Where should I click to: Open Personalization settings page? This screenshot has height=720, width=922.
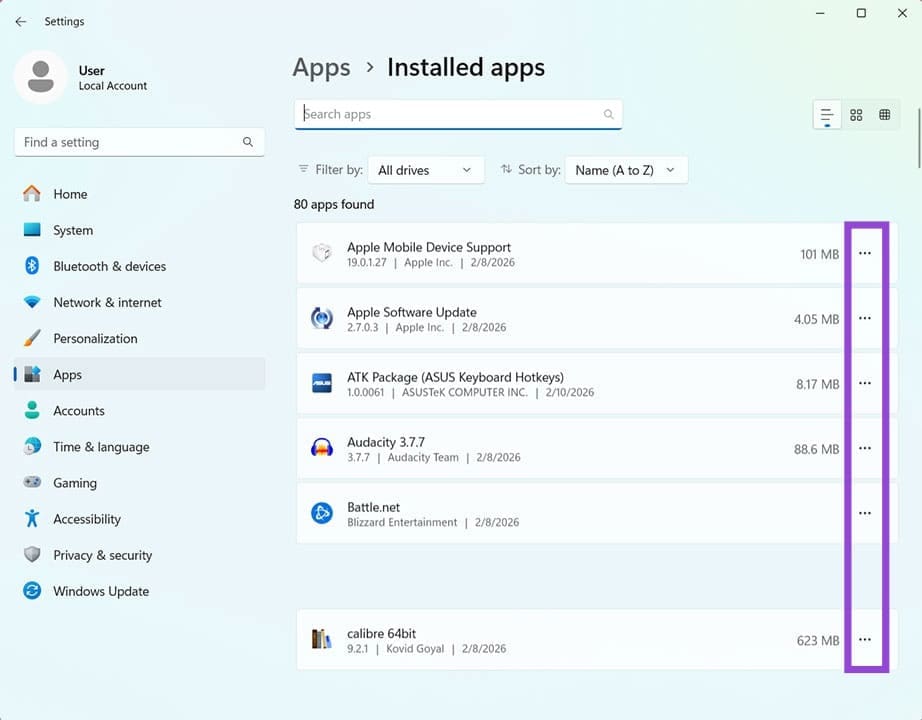click(95, 338)
